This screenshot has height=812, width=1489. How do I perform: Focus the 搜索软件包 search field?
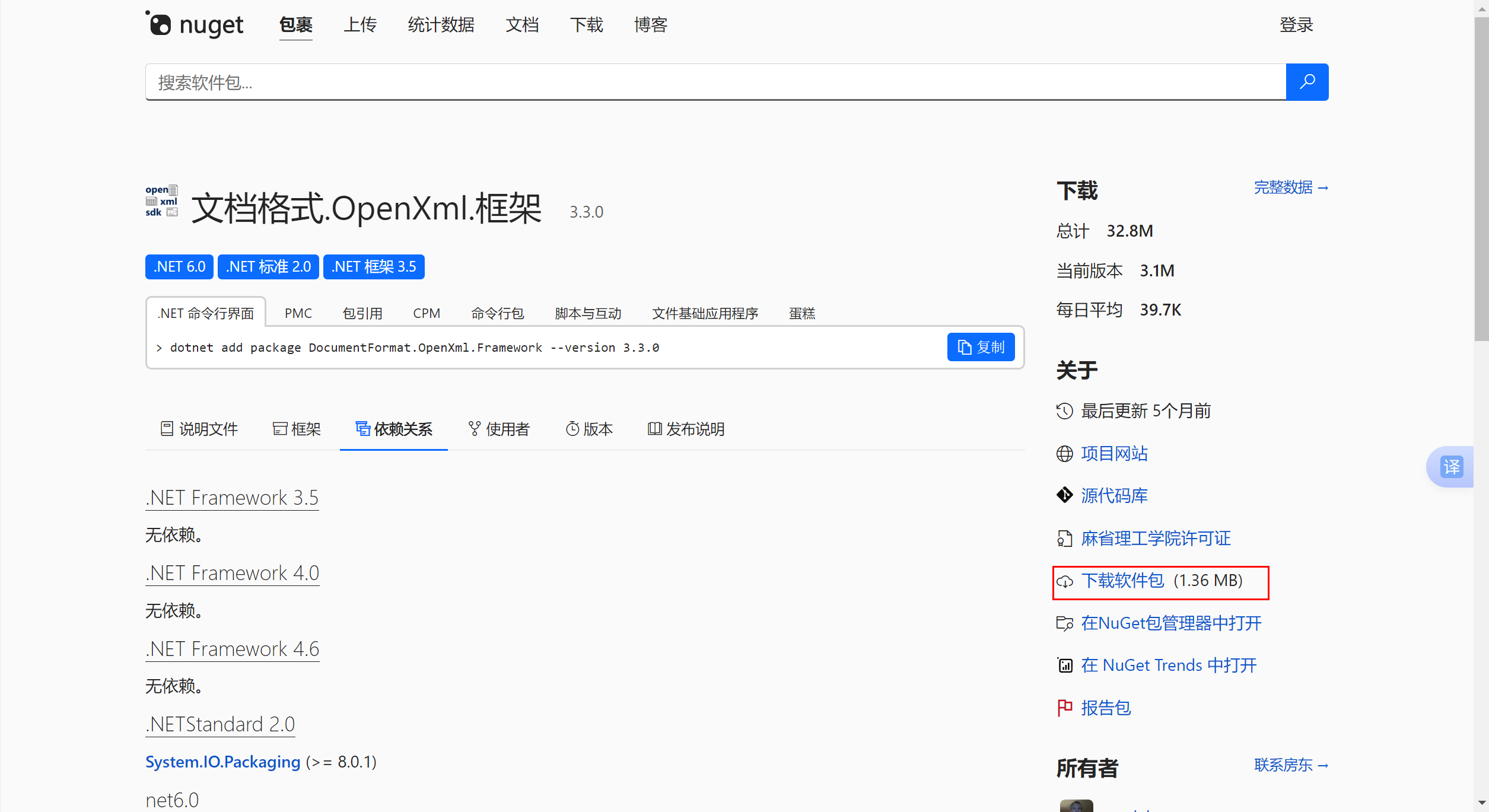pyautogui.click(x=715, y=82)
